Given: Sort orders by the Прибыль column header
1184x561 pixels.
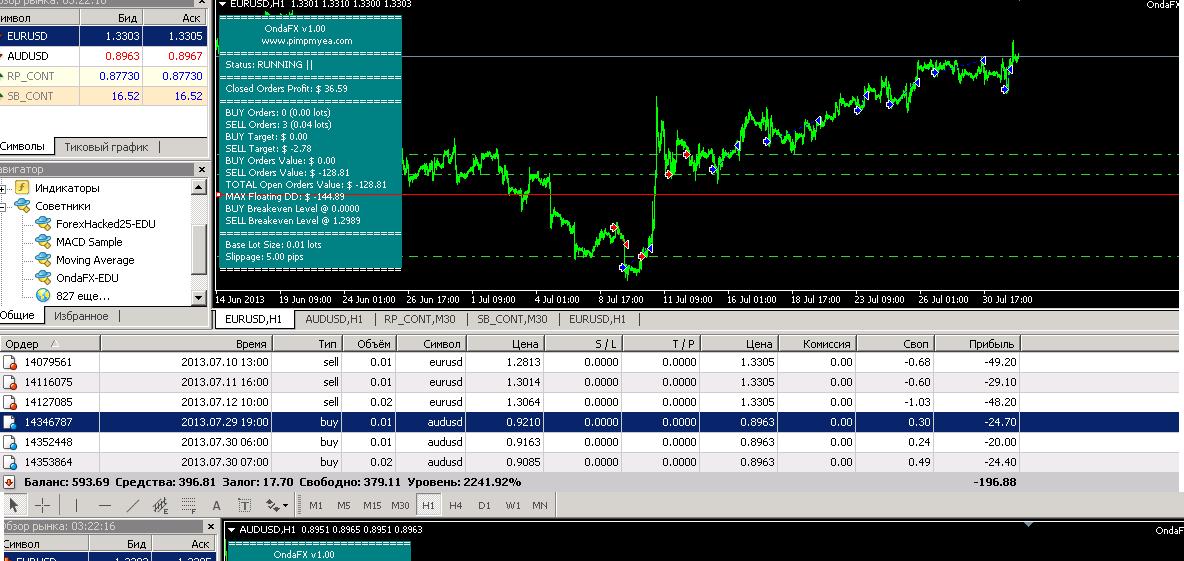Looking at the screenshot, I should coord(978,344).
